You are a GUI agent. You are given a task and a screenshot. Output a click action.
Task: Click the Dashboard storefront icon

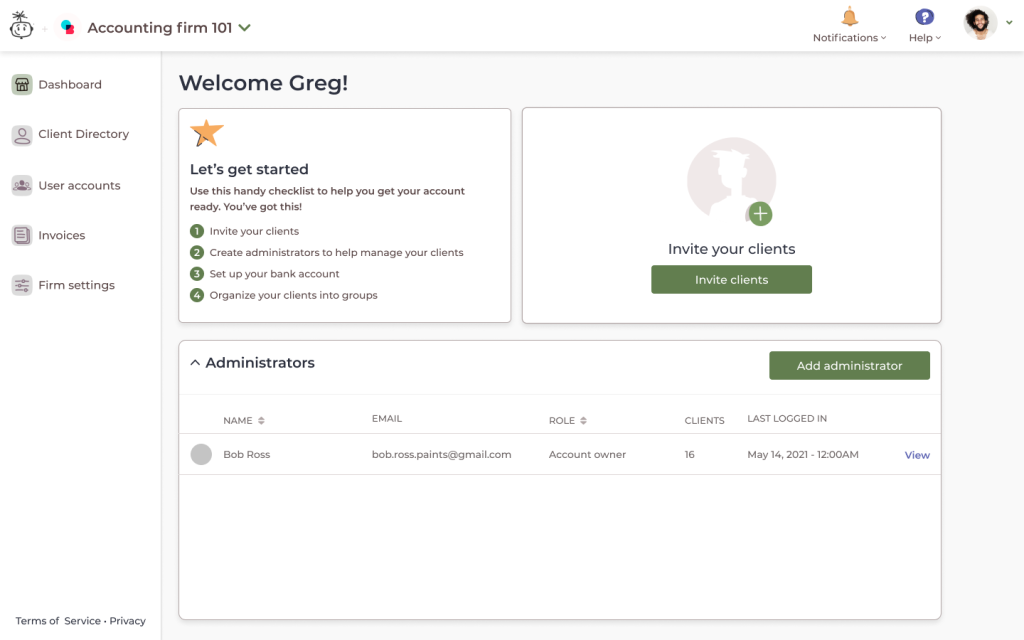[22, 85]
